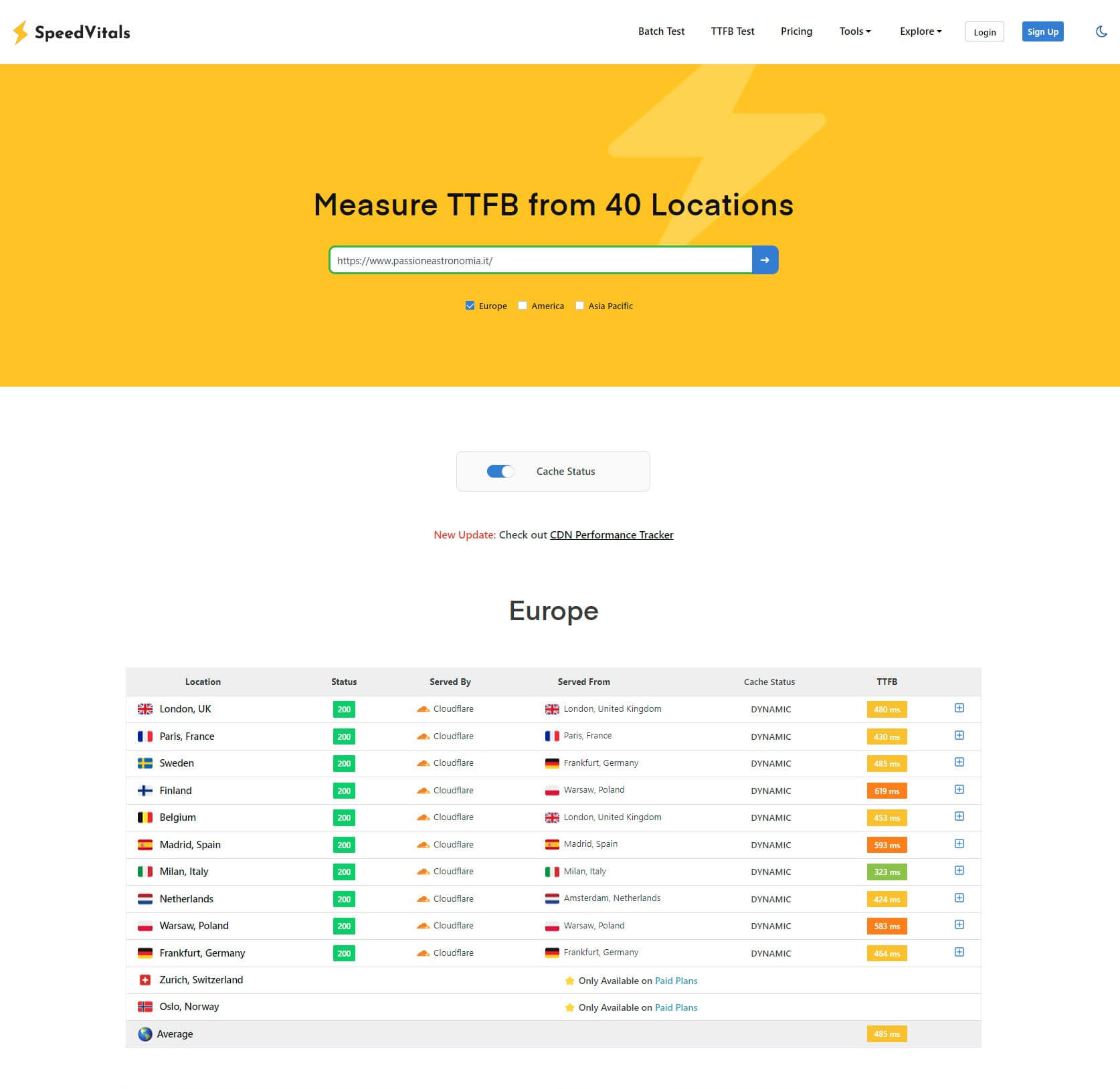Open the CDN Performance Tracker link
Screen dimensions: 1120x1089
612,535
